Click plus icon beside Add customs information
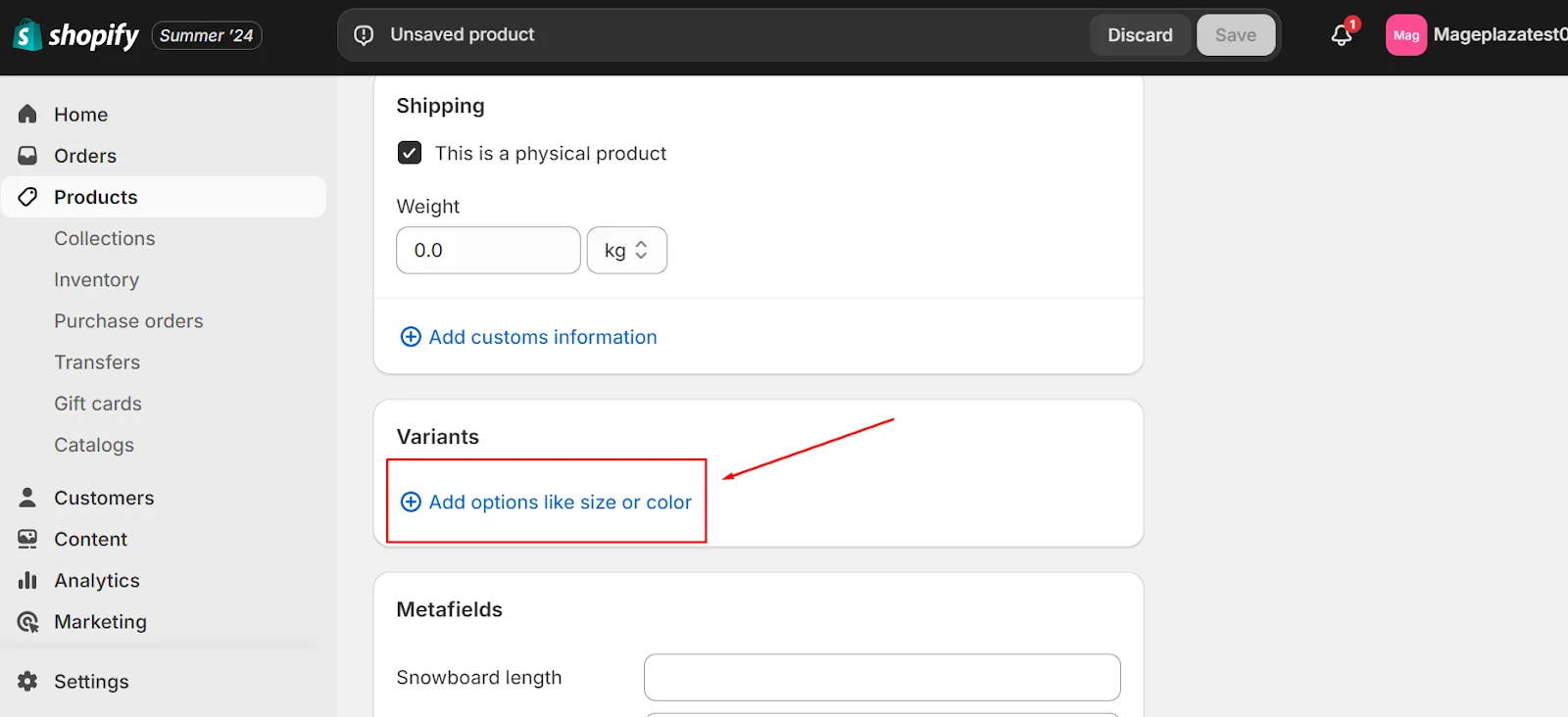 pos(411,337)
